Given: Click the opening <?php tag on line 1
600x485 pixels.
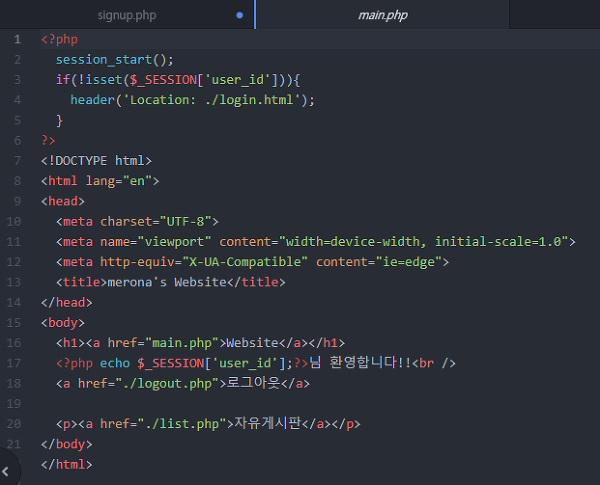Looking at the screenshot, I should pyautogui.click(x=59, y=39).
